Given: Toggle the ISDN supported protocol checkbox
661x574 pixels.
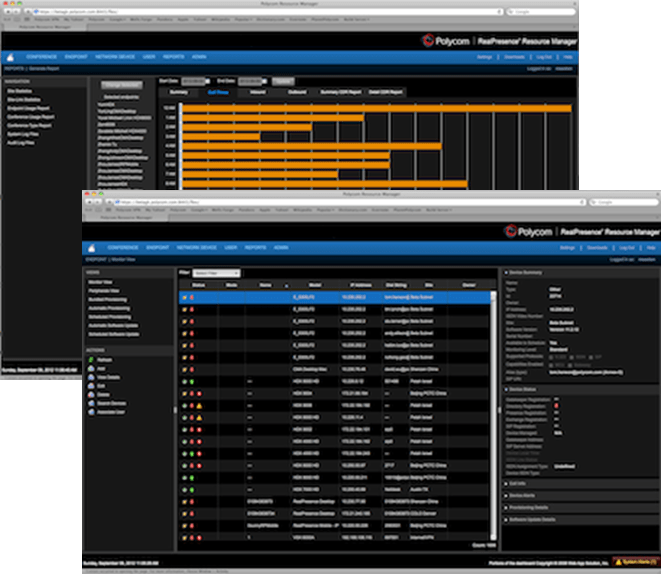Looking at the screenshot, I should point(571,358).
